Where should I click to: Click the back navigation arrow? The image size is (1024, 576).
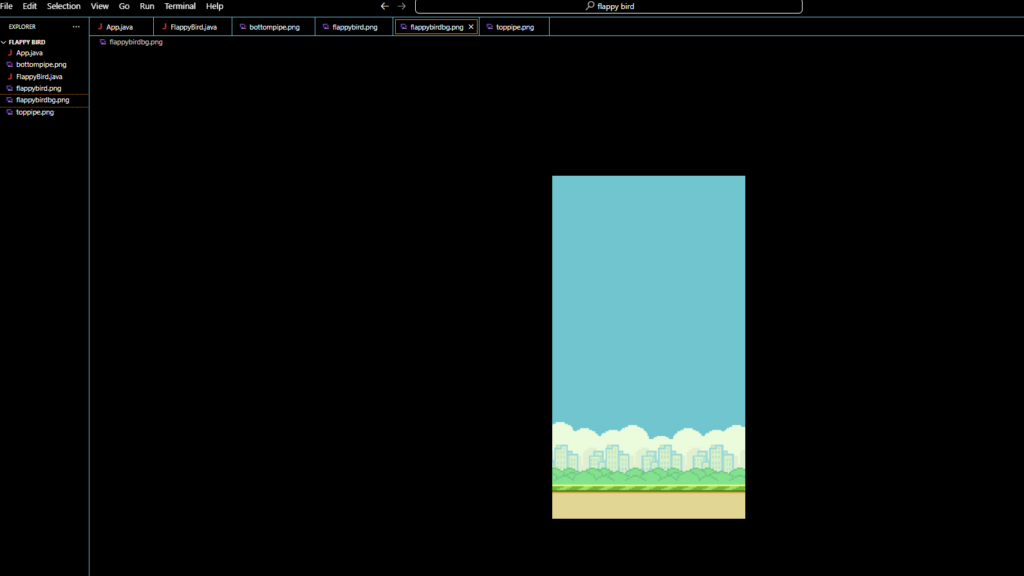click(384, 6)
